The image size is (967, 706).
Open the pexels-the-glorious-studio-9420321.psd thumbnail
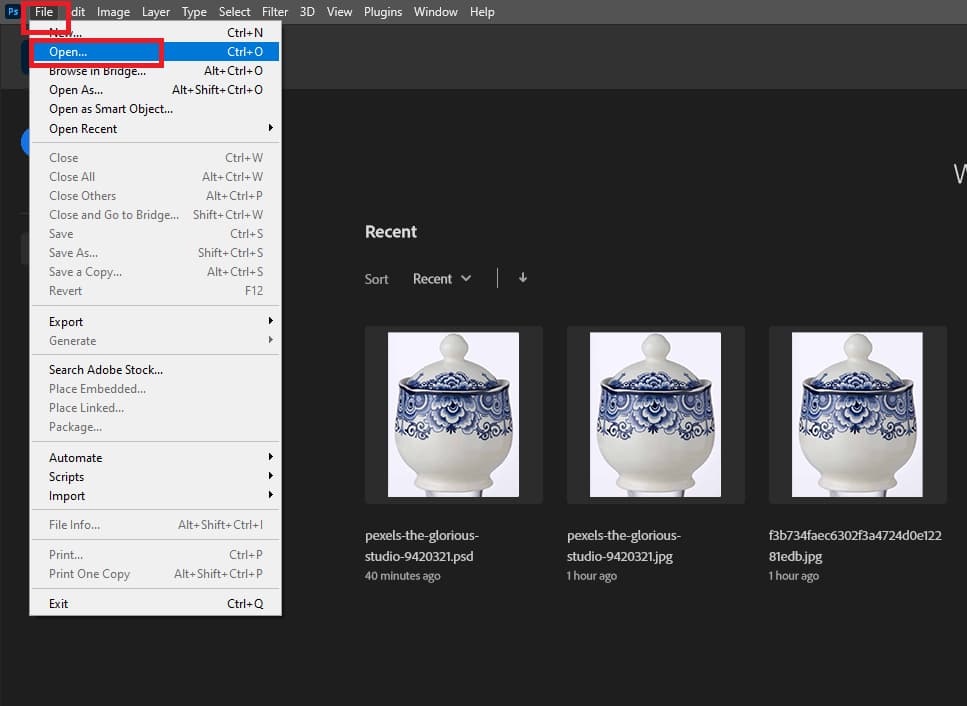tap(453, 414)
